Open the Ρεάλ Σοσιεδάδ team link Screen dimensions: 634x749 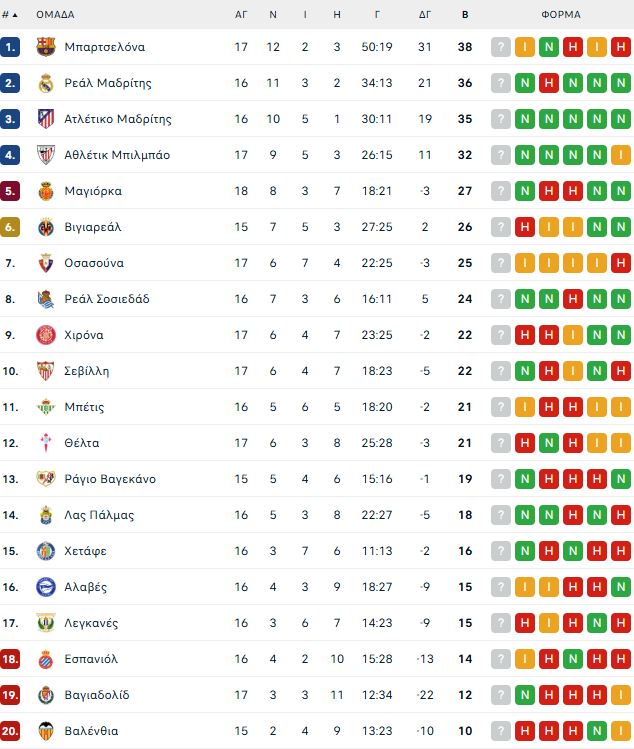(x=107, y=299)
